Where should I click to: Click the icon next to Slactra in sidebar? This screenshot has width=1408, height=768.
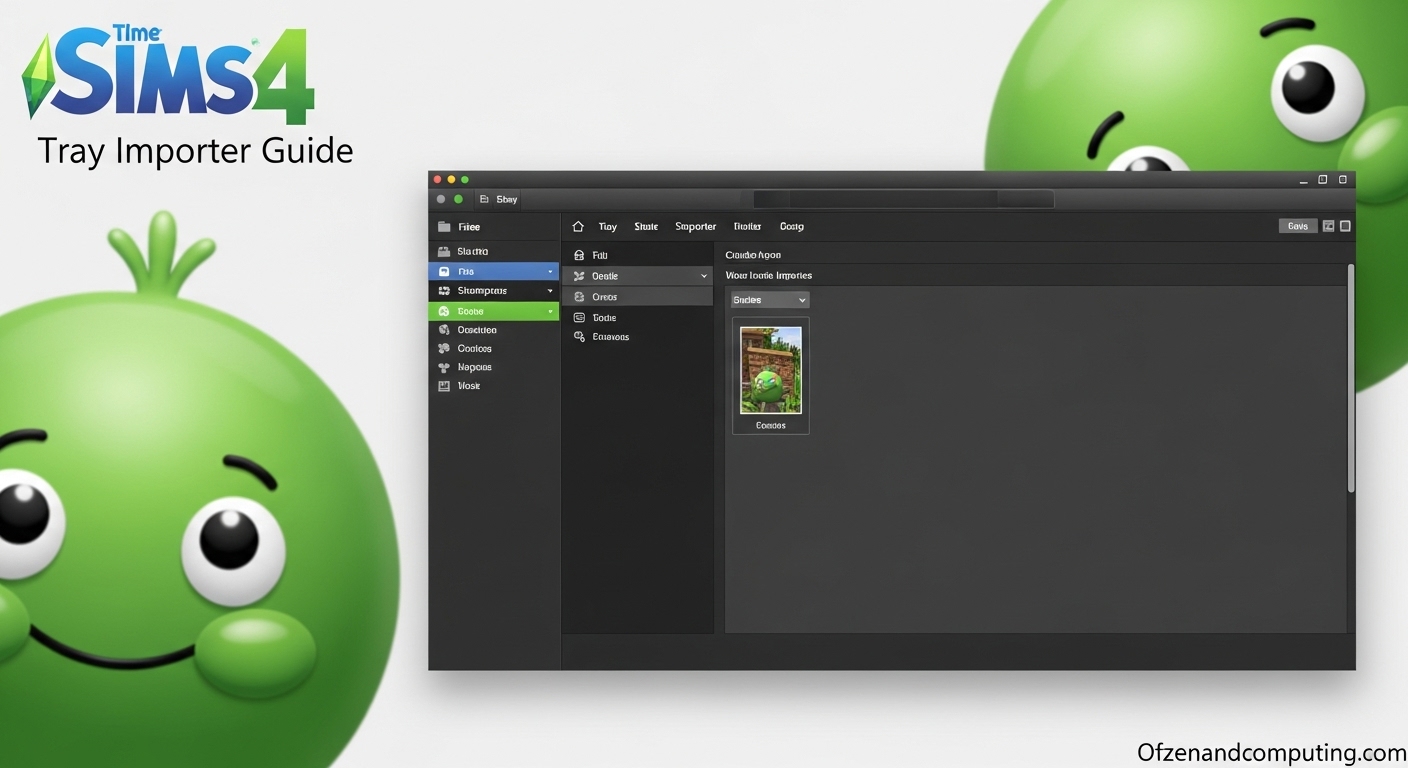(x=444, y=252)
